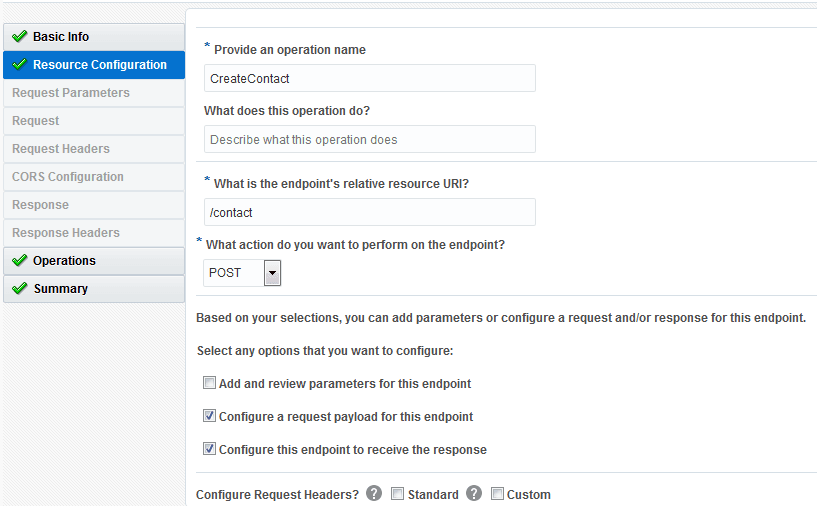Open the Basic Info tab

point(61,37)
